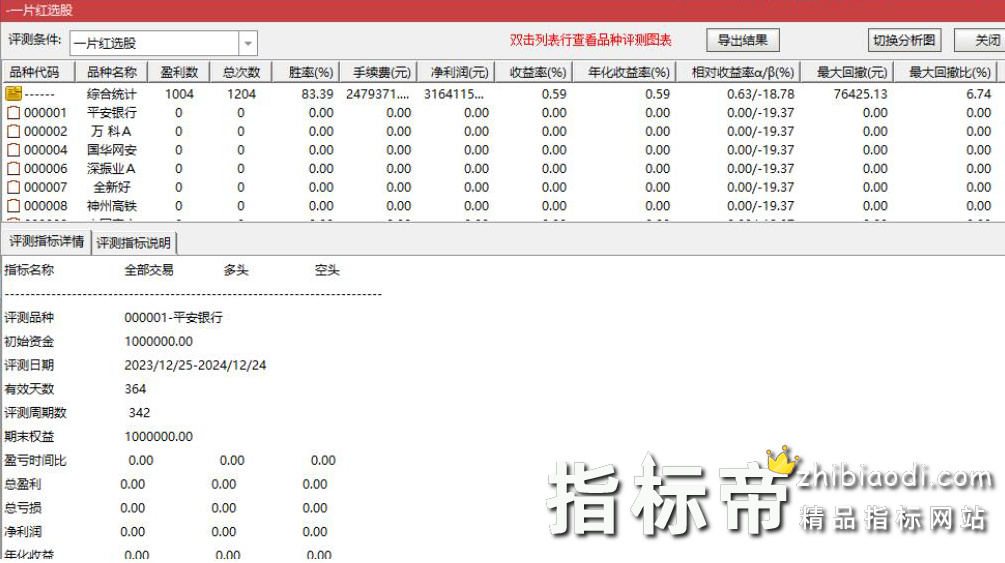This screenshot has width=1005, height=563.
Task: Switch to the 评测指标详情 tab
Action: [46, 242]
